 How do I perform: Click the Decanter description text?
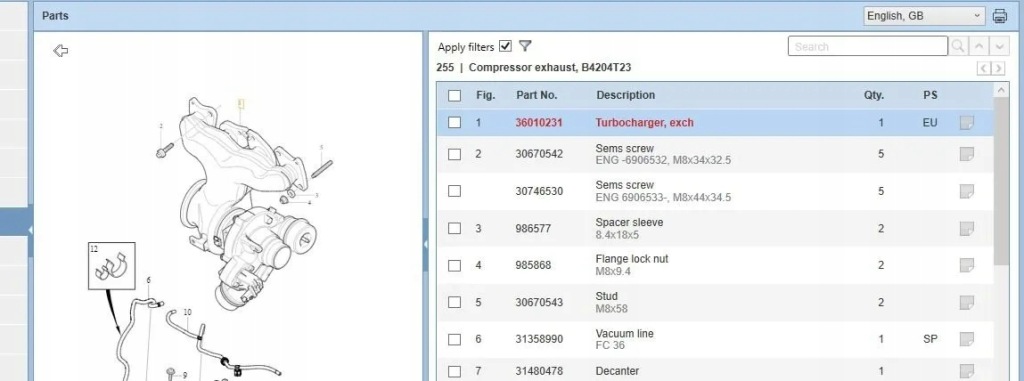[617, 371]
